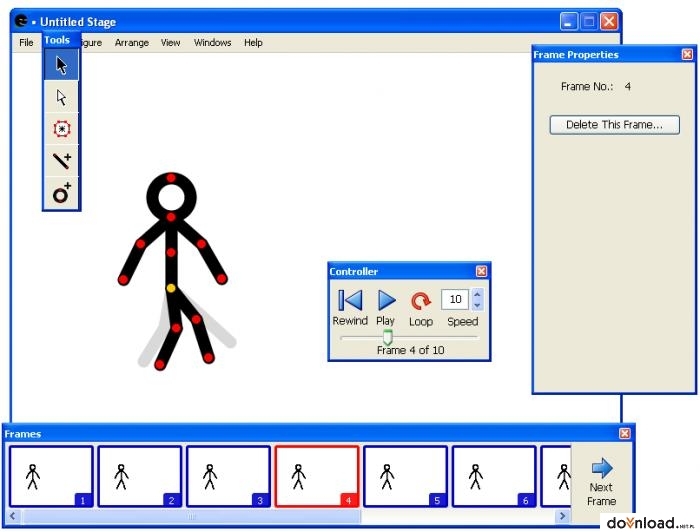The width and height of the screenshot is (700, 532).
Task: Select the white arrow subselection tool
Action: coord(62,97)
